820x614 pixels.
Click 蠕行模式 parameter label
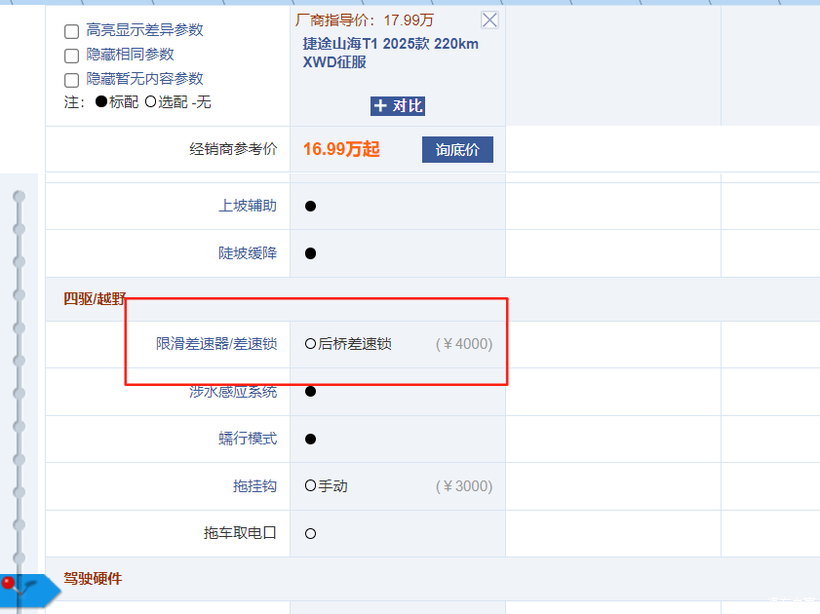point(247,438)
